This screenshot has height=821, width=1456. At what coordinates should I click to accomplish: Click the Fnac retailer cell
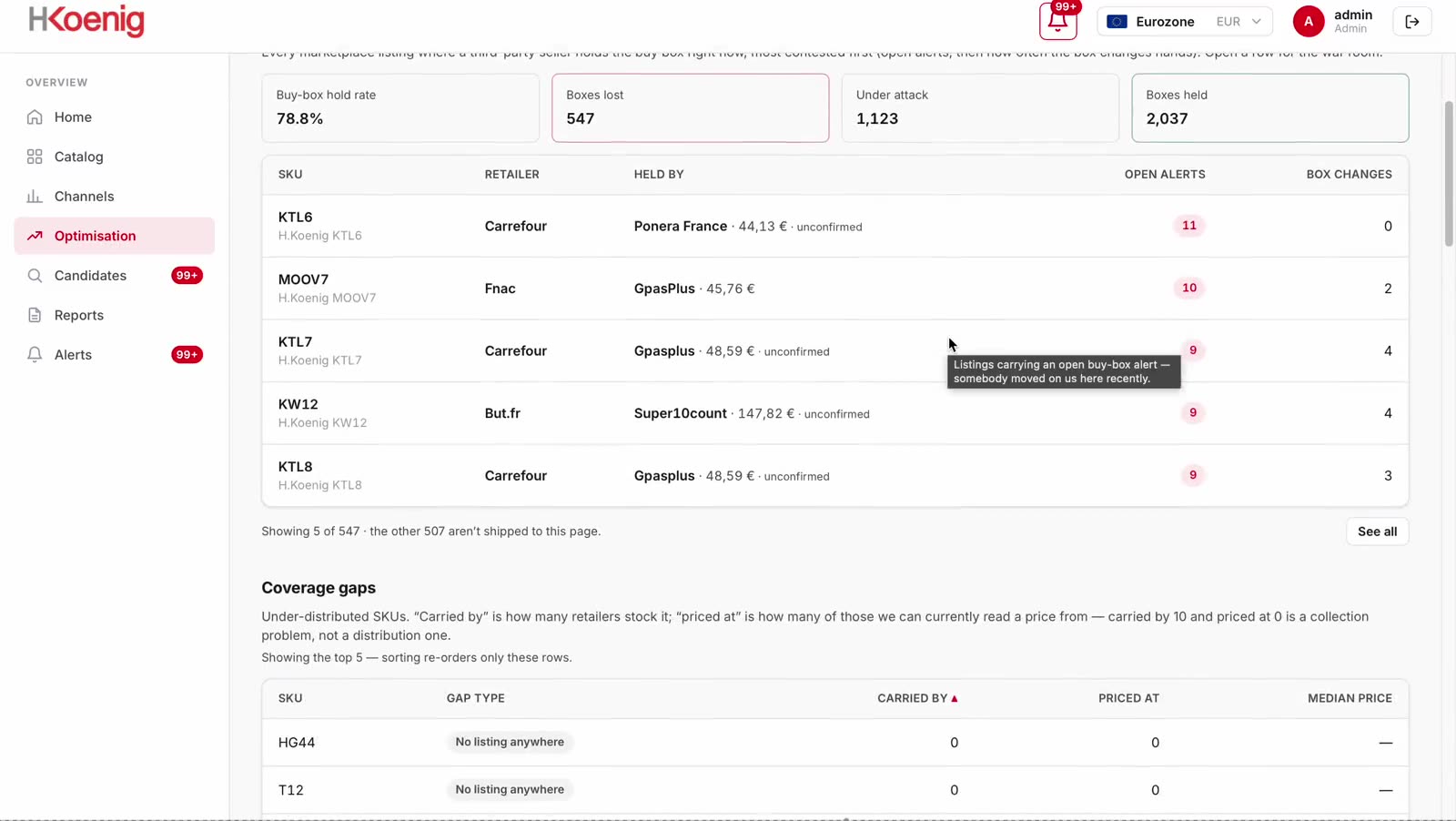pos(500,289)
